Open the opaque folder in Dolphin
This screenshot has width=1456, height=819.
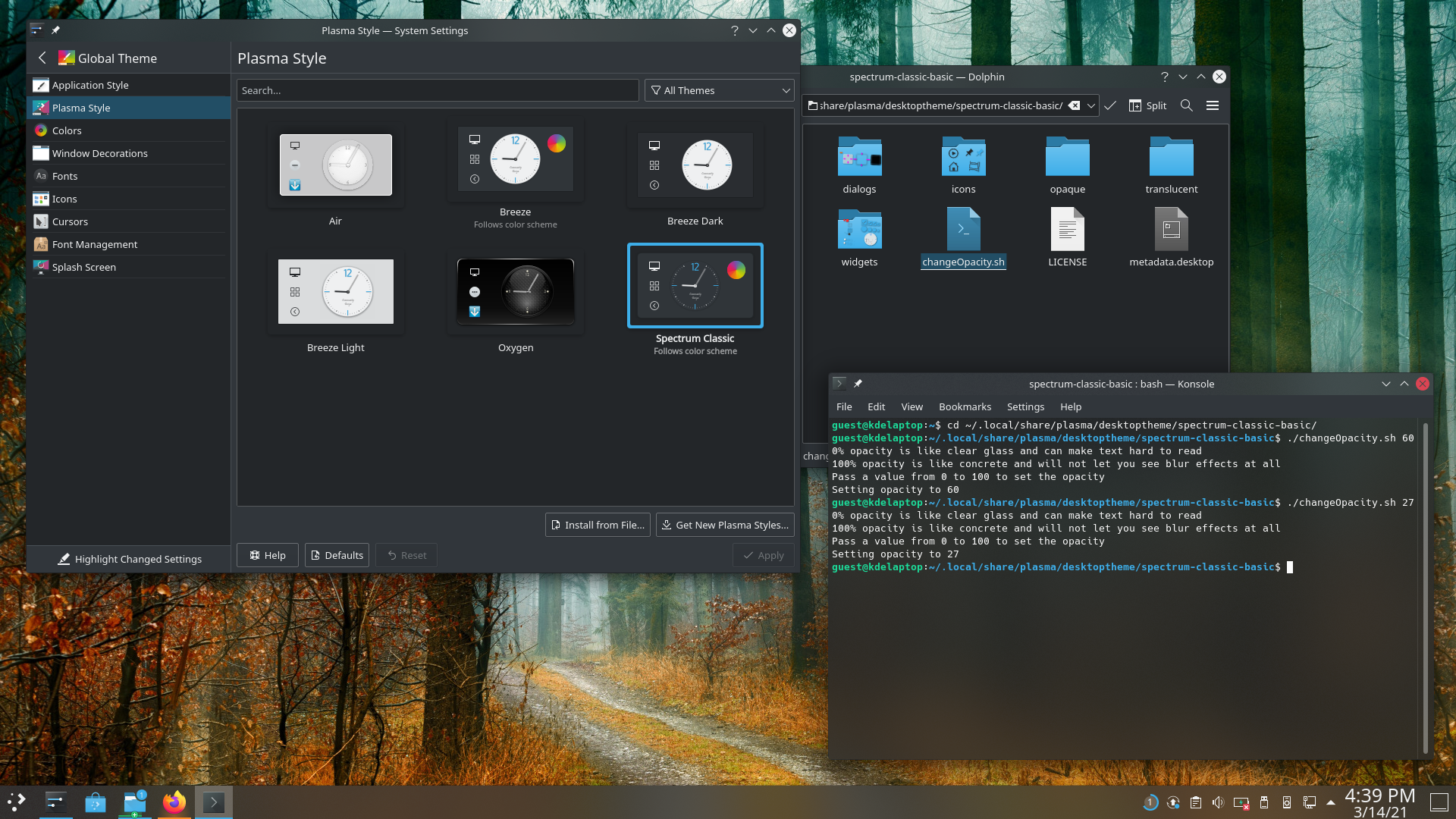[1067, 165]
